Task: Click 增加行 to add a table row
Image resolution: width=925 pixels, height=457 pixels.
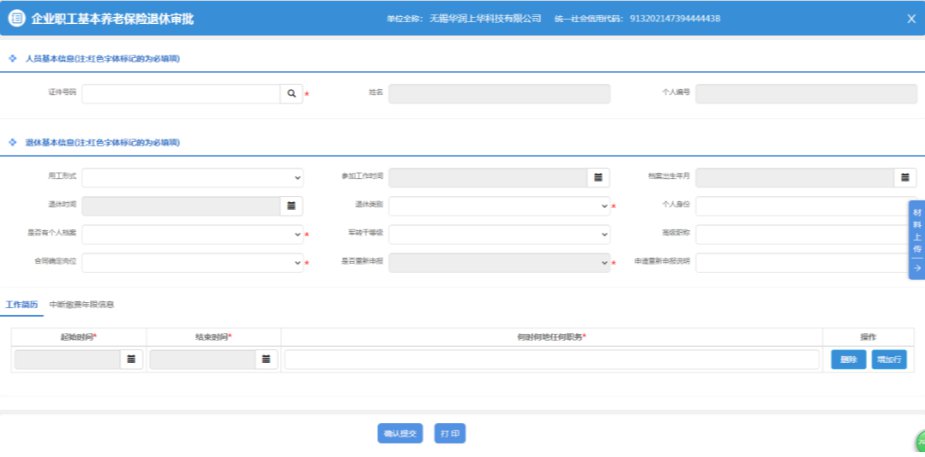Action: coord(888,360)
